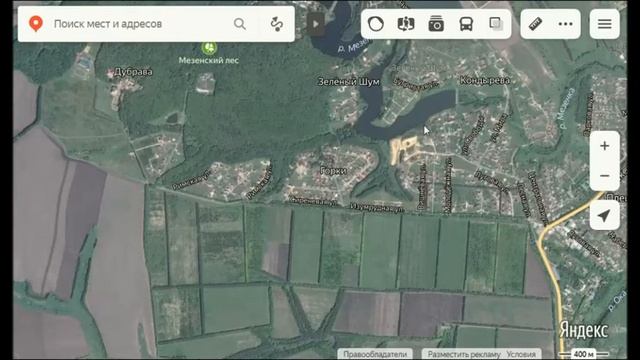
Task: Zoom in with the plus button
Action: 604,146
